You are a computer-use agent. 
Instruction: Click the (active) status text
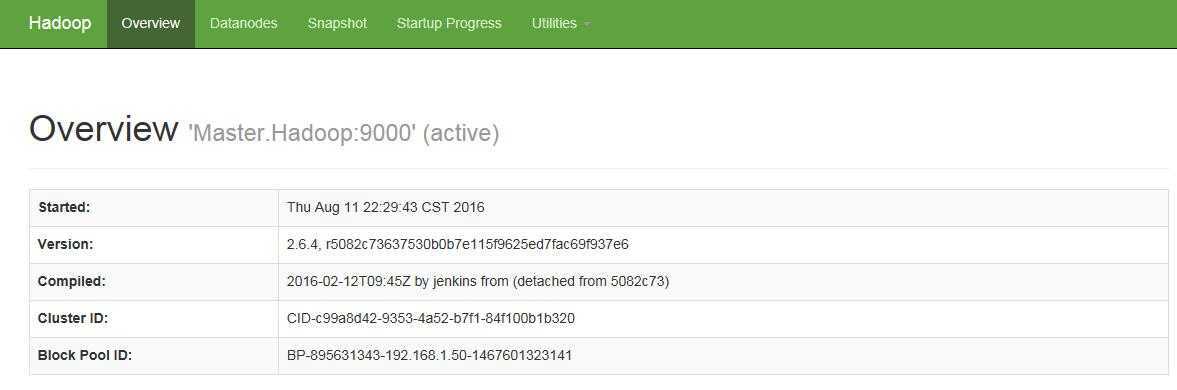pos(461,134)
